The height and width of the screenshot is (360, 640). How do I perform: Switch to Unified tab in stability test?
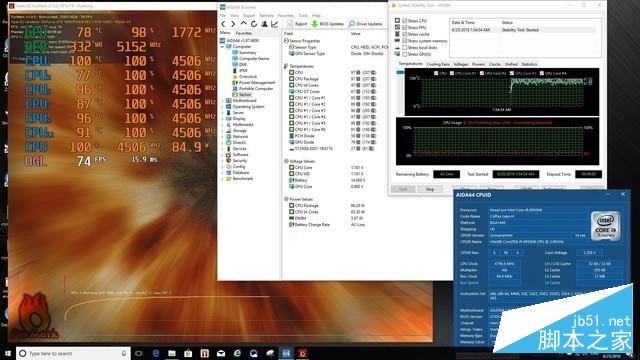point(511,64)
